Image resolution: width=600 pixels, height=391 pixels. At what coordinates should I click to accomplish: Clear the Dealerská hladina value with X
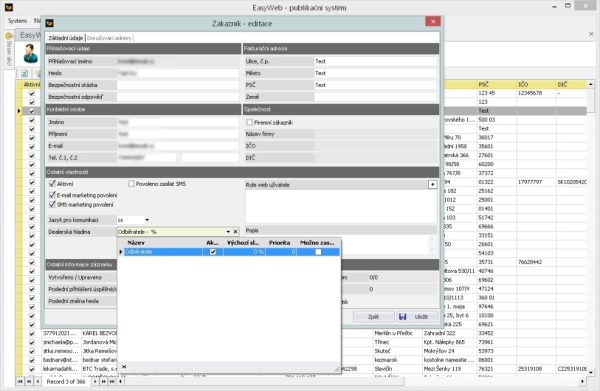tap(235, 232)
